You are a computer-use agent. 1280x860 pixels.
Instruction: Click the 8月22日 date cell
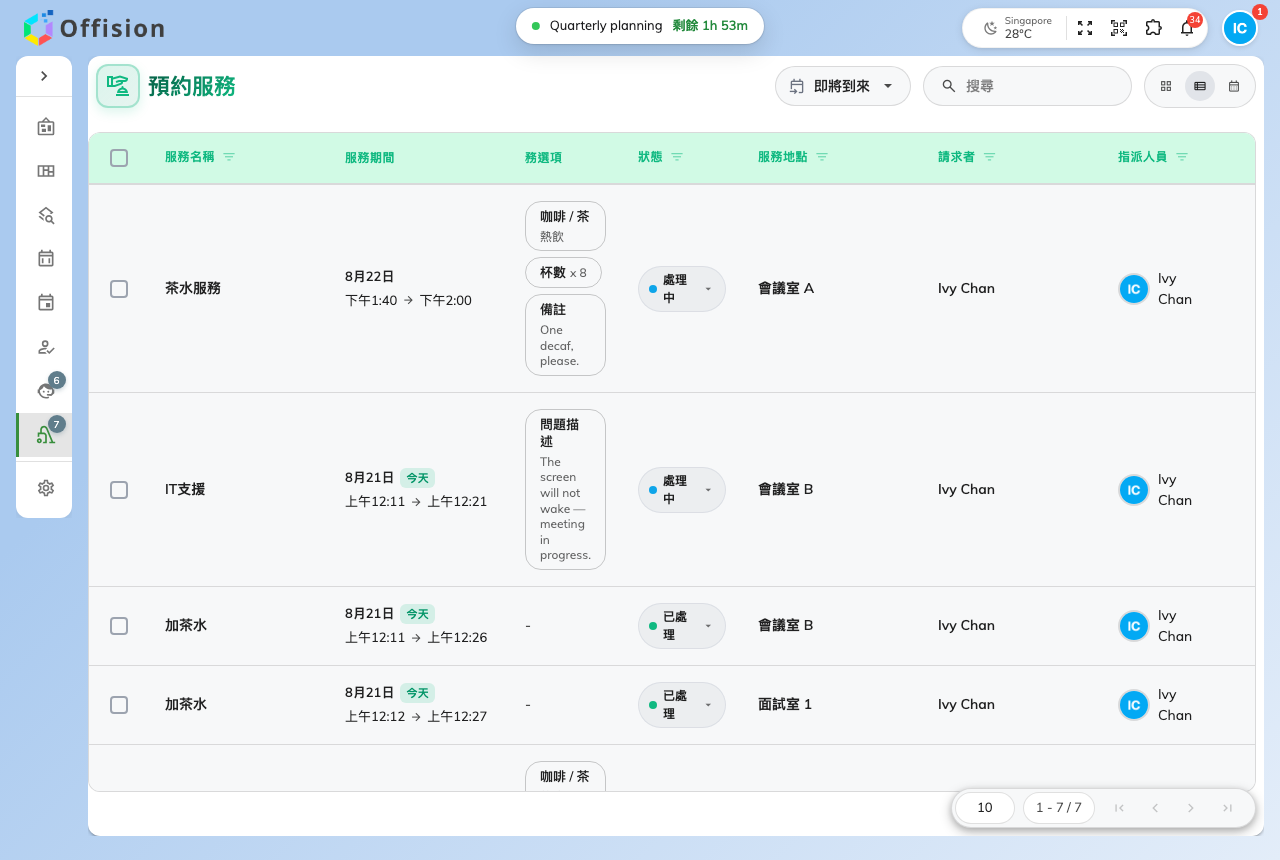pyautogui.click(x=369, y=276)
